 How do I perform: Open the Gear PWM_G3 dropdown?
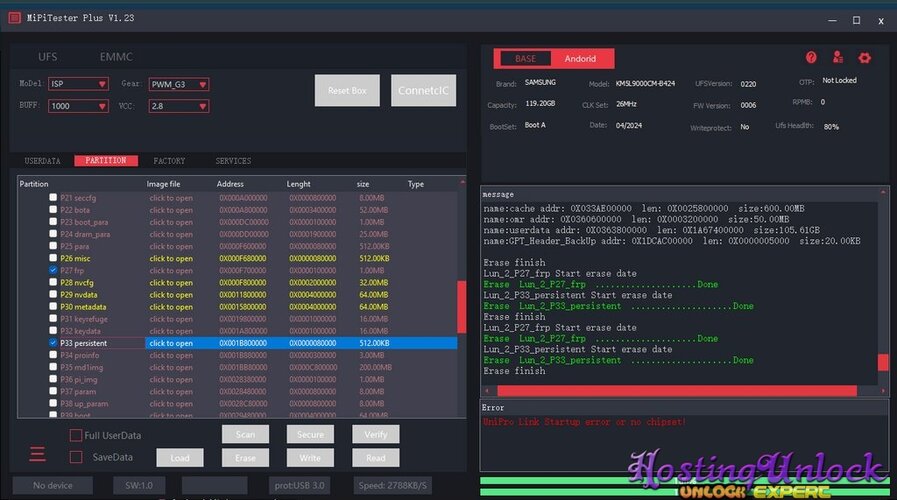(179, 84)
